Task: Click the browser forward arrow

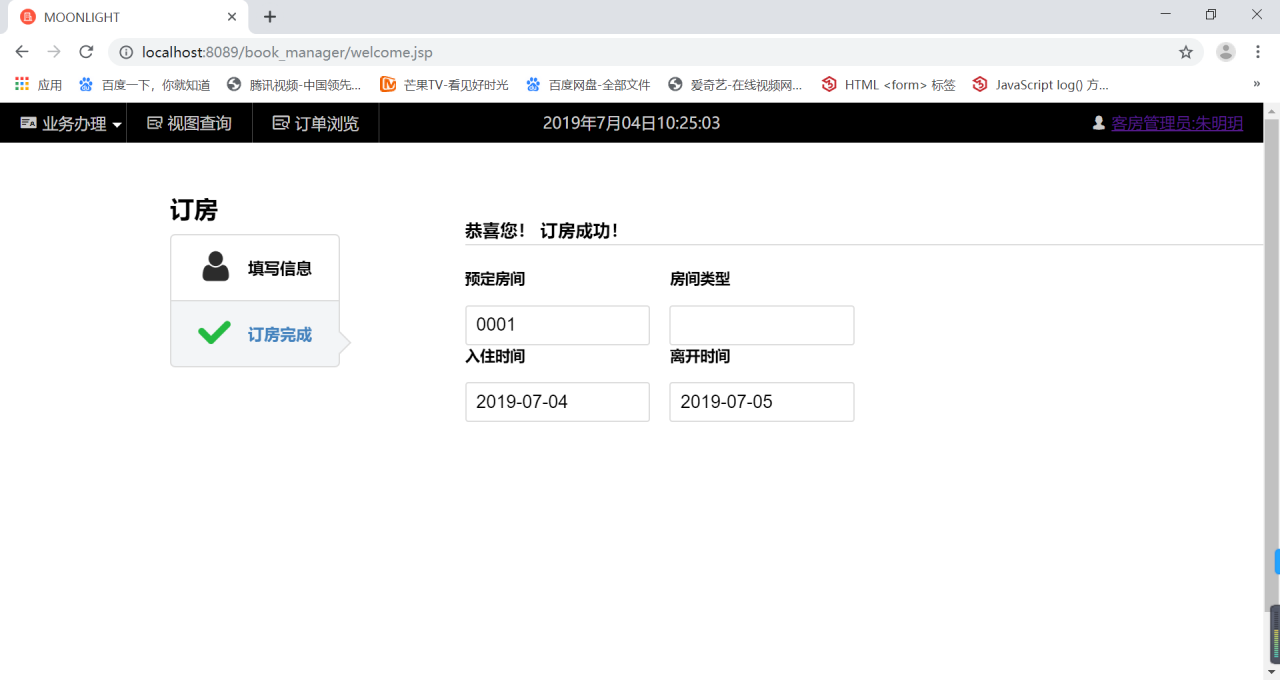Action: coord(54,52)
